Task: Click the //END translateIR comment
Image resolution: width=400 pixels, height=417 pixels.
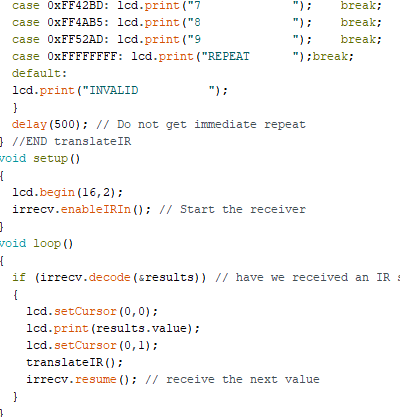Action: point(72,141)
